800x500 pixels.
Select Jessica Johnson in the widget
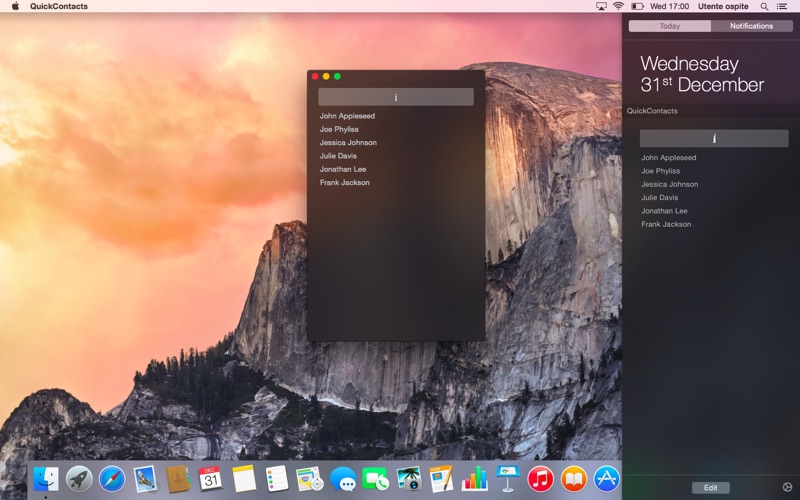coord(669,184)
